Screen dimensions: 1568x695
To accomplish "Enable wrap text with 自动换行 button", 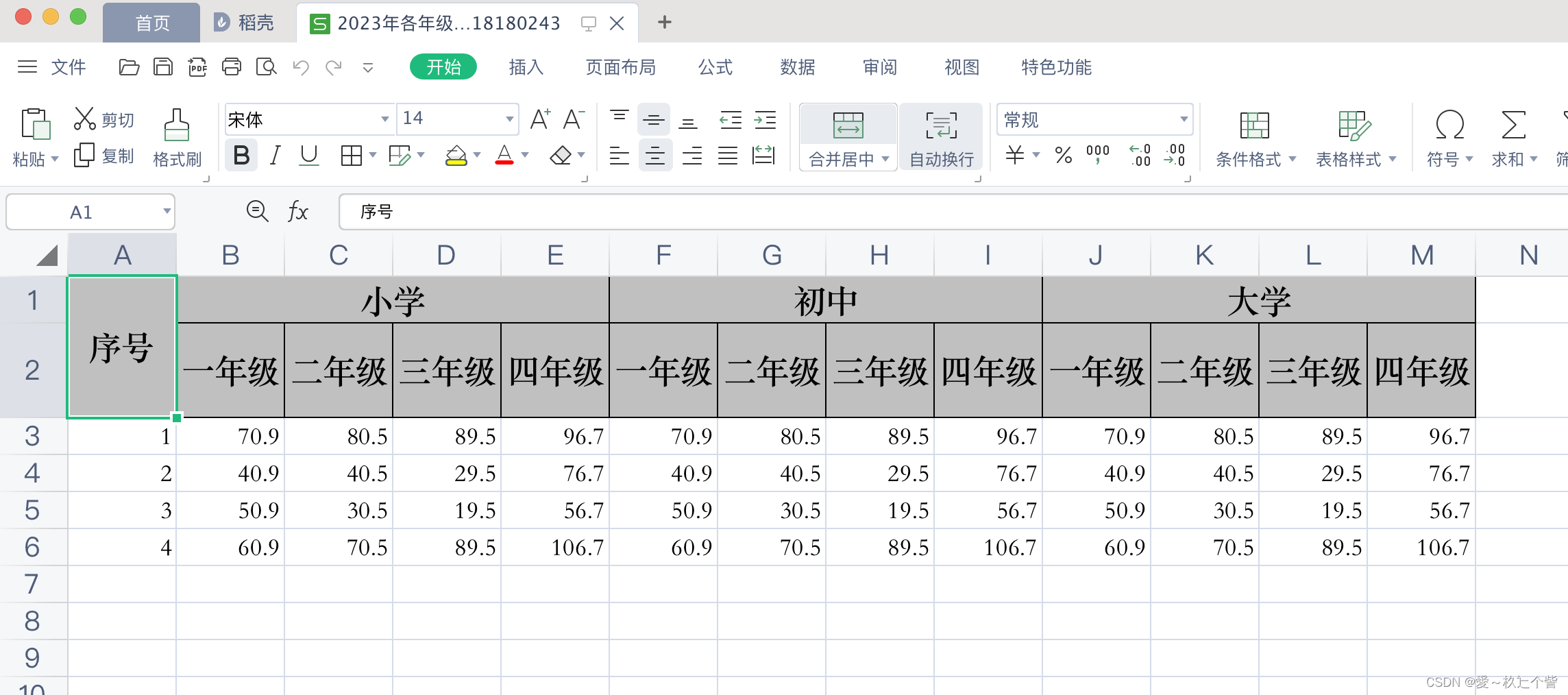I will [x=941, y=137].
